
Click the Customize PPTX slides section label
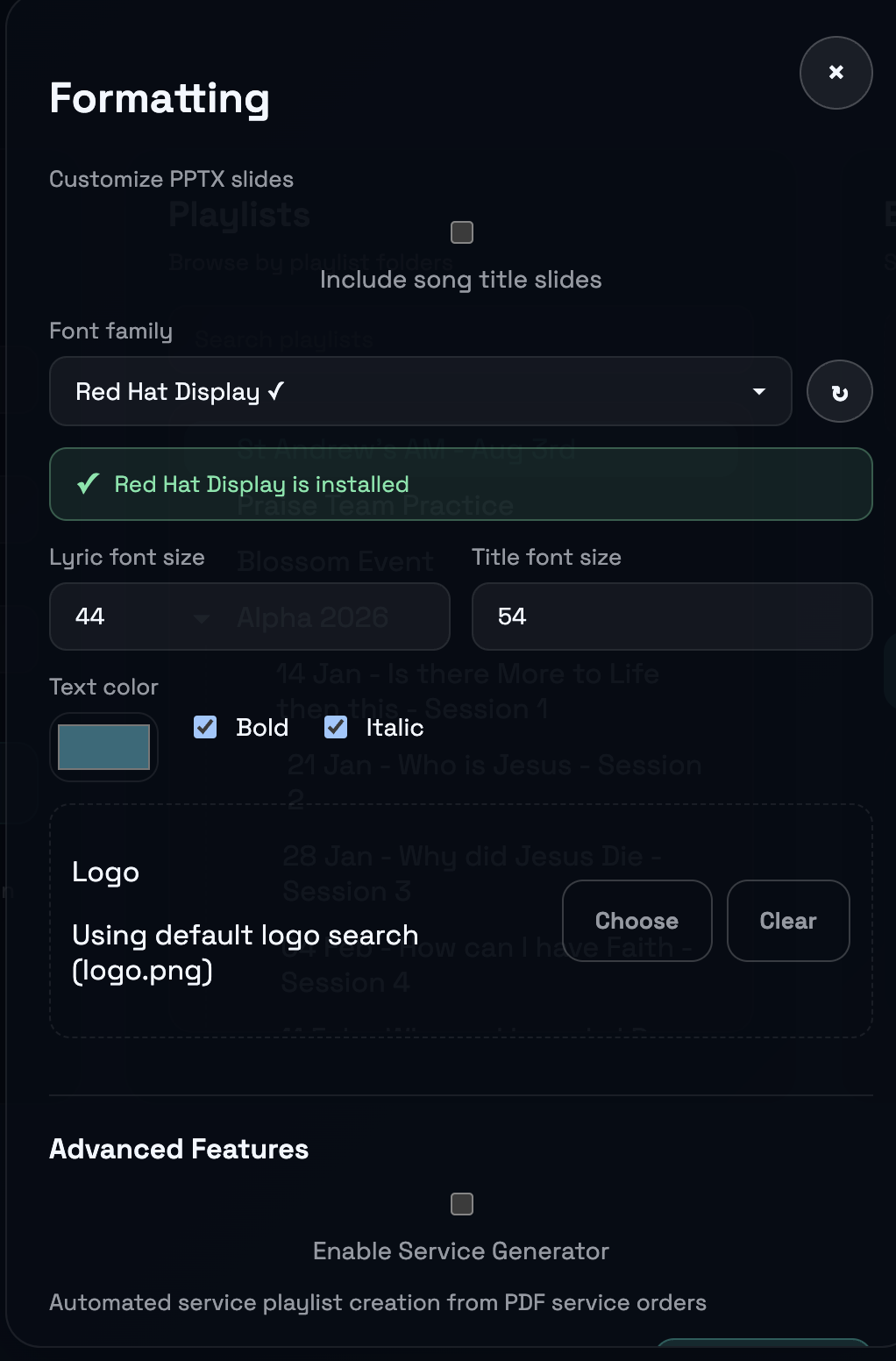(172, 179)
